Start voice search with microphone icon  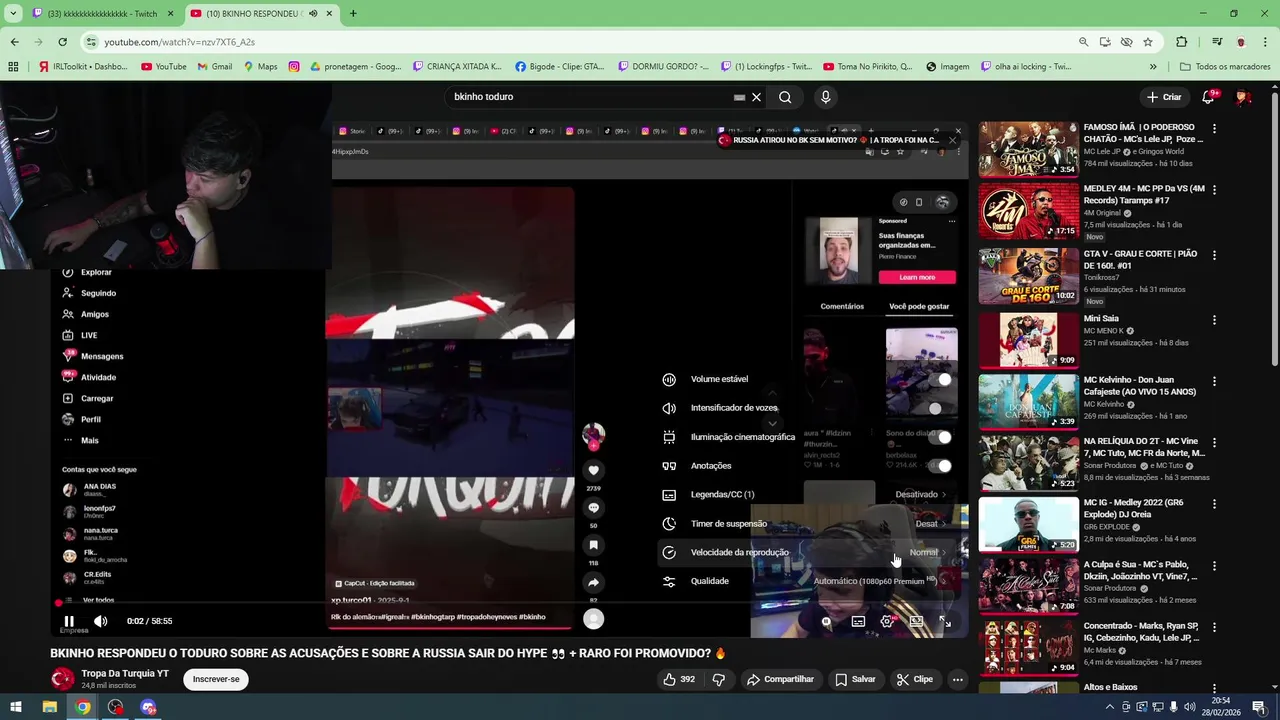[825, 97]
